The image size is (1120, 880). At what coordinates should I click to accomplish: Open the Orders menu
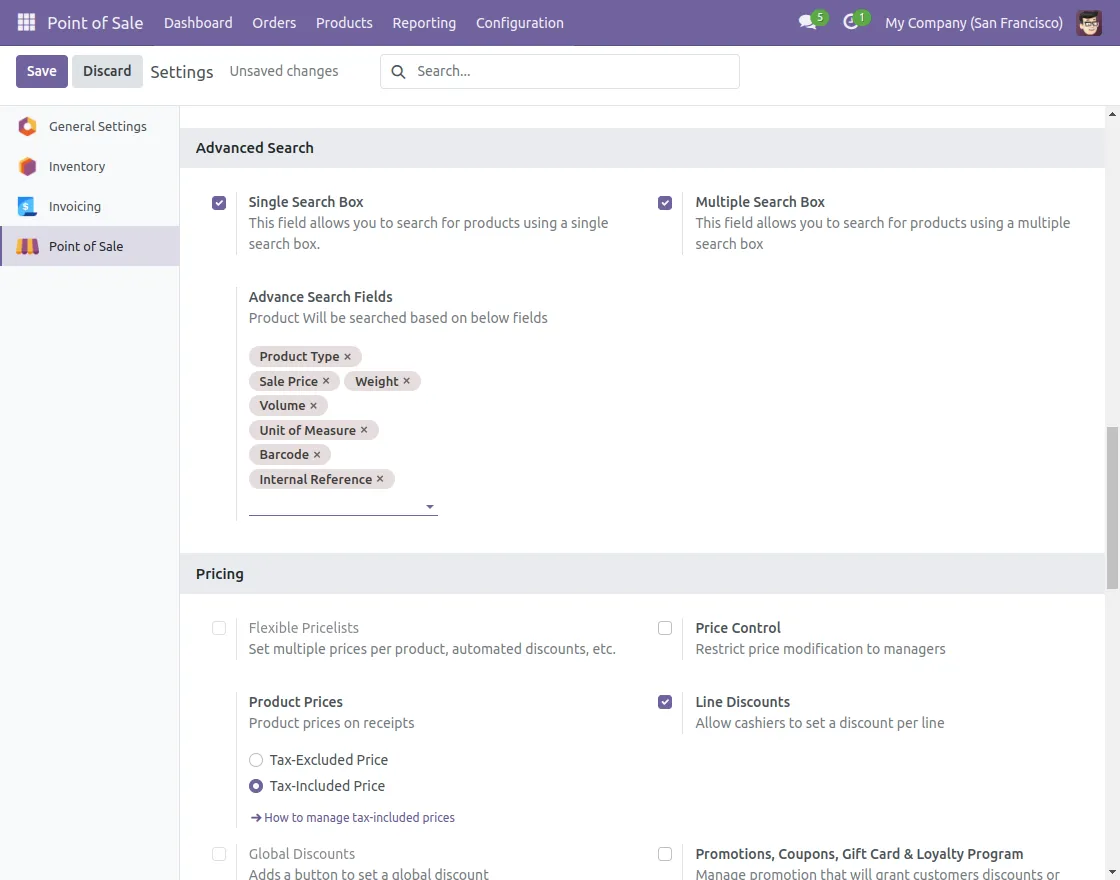[x=274, y=22]
